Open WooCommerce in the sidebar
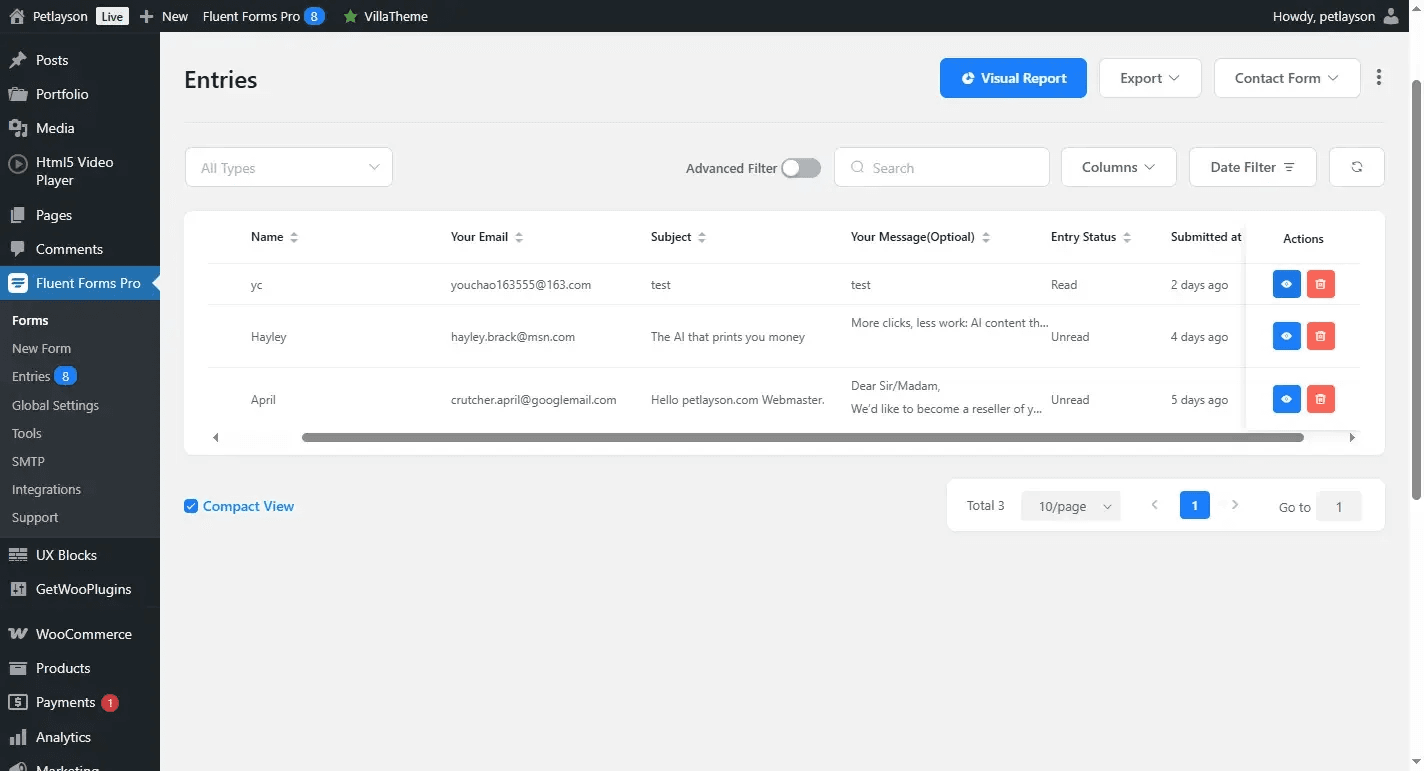Screen dimensions: 1424x771 [83, 634]
